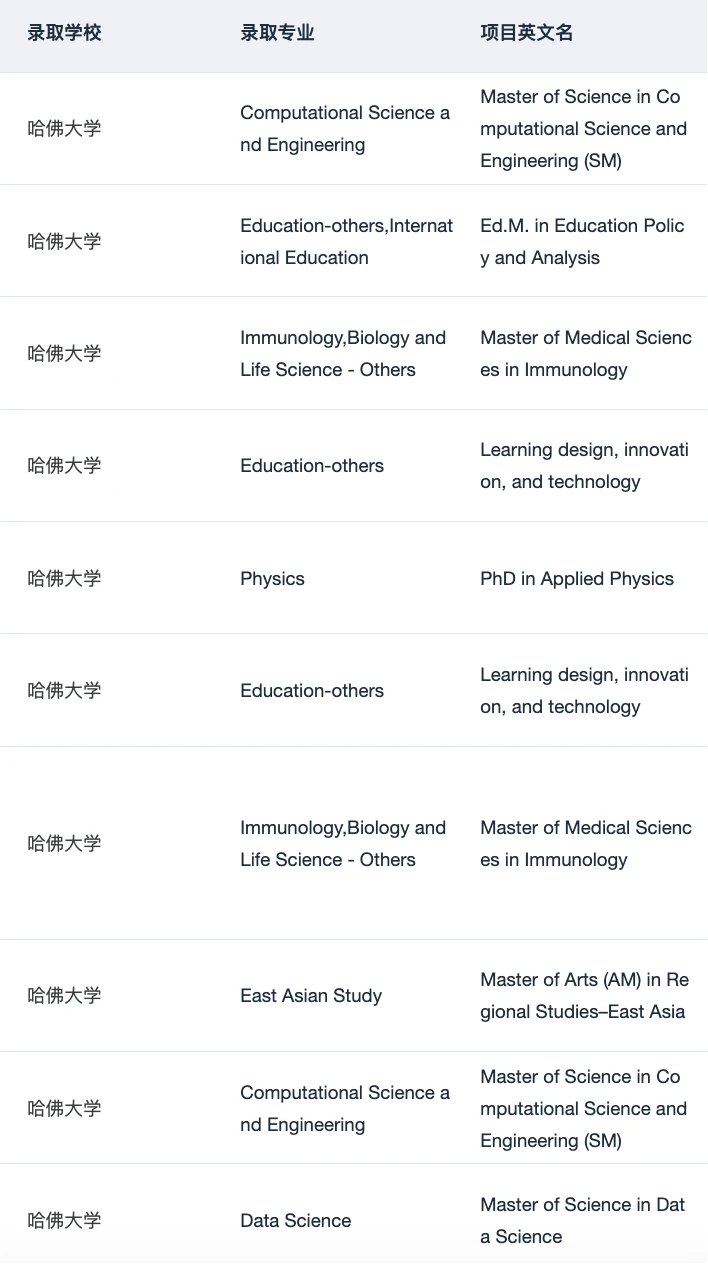Click the East Asian Study major cell
Screen dimensions: 708x1264
[311, 995]
